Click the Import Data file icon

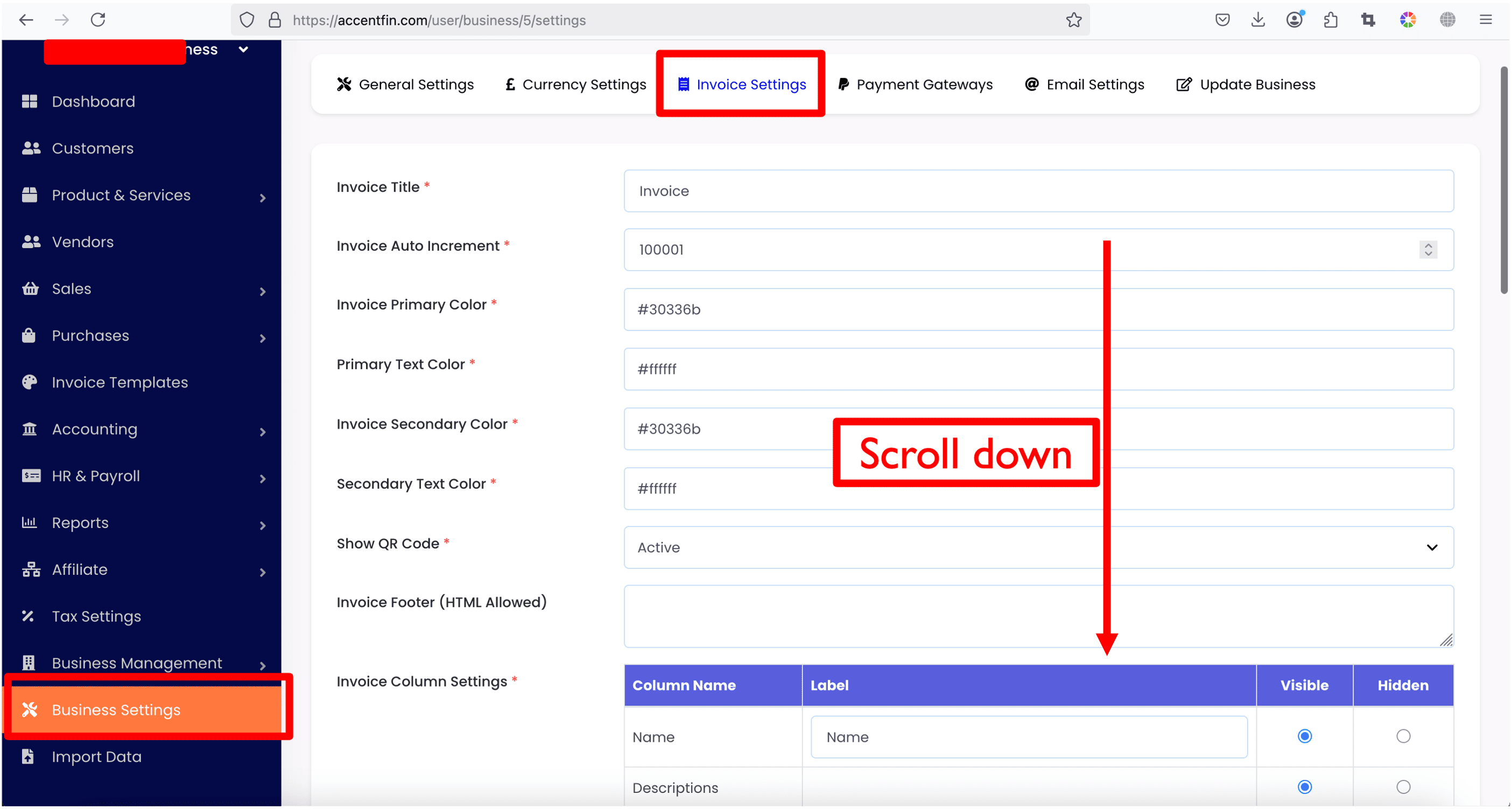tap(28, 756)
